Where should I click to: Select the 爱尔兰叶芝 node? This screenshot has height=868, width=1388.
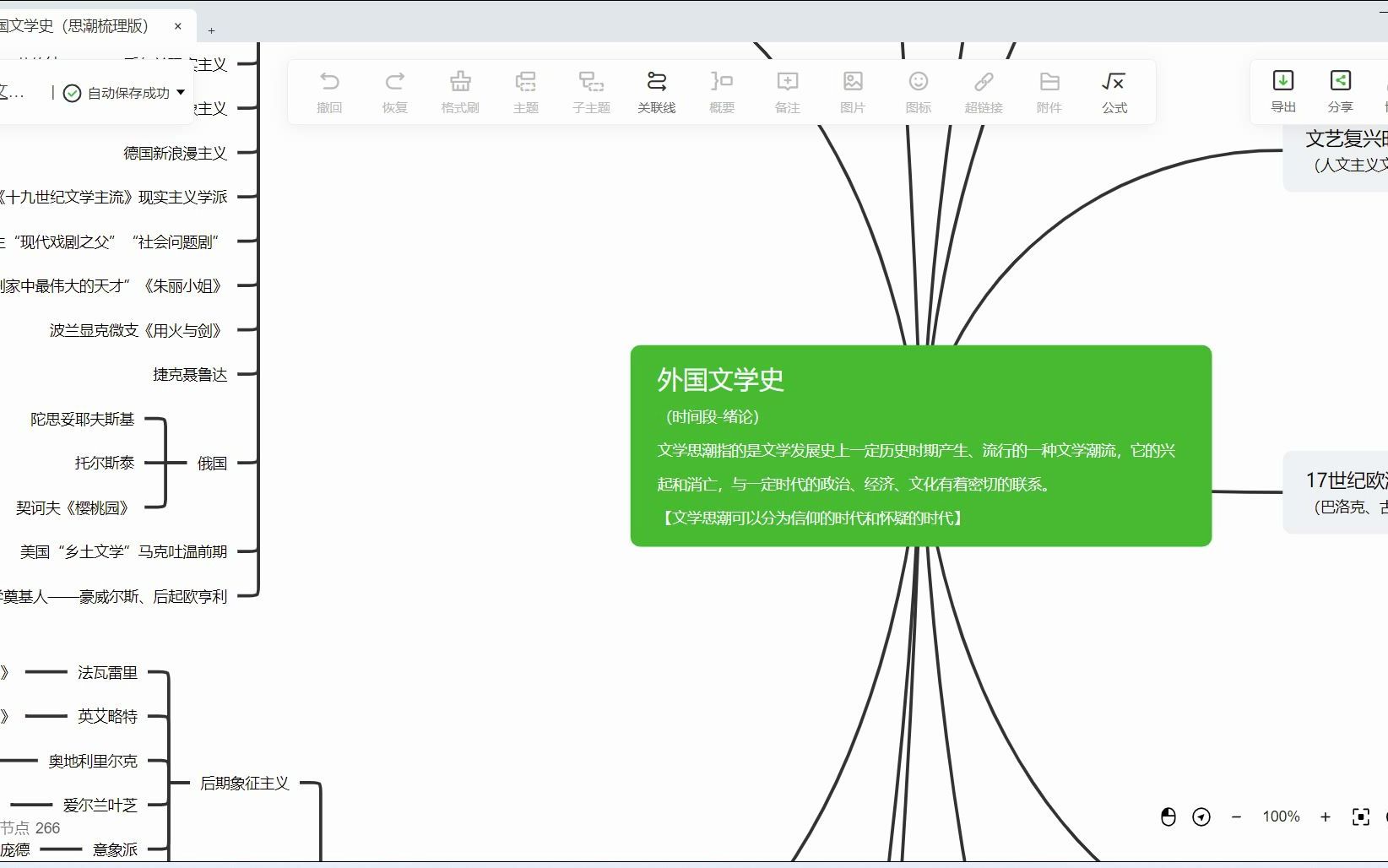point(100,805)
